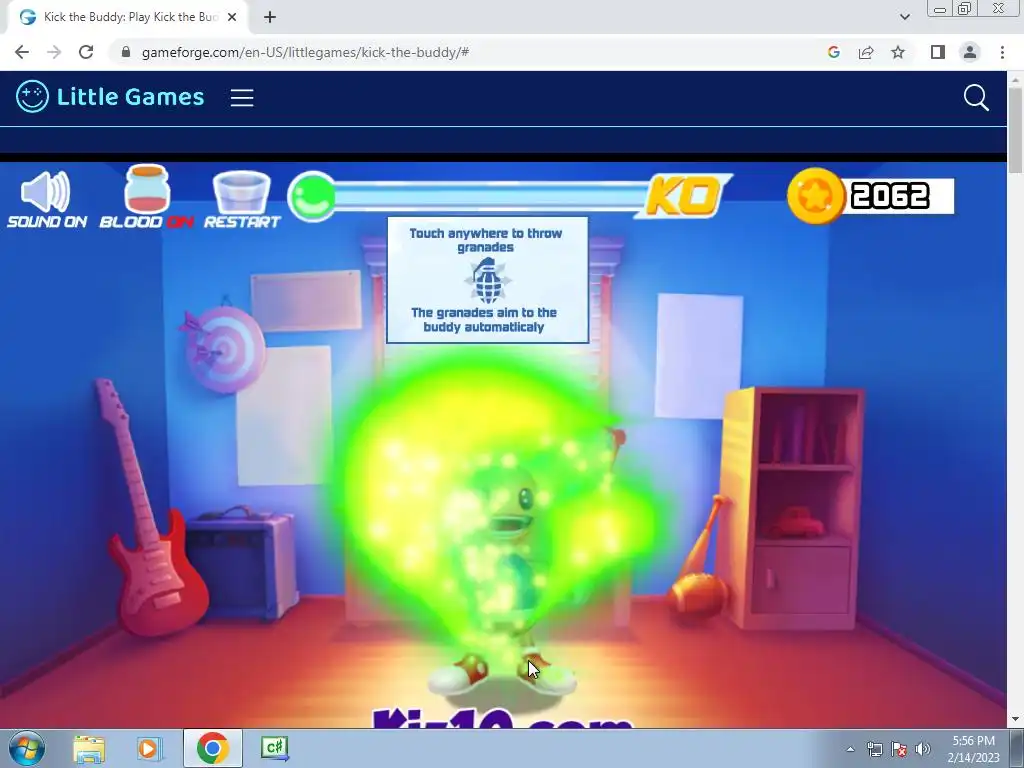This screenshot has width=1024, height=768.
Task: Open the tab search dropdown arrow
Action: (904, 17)
